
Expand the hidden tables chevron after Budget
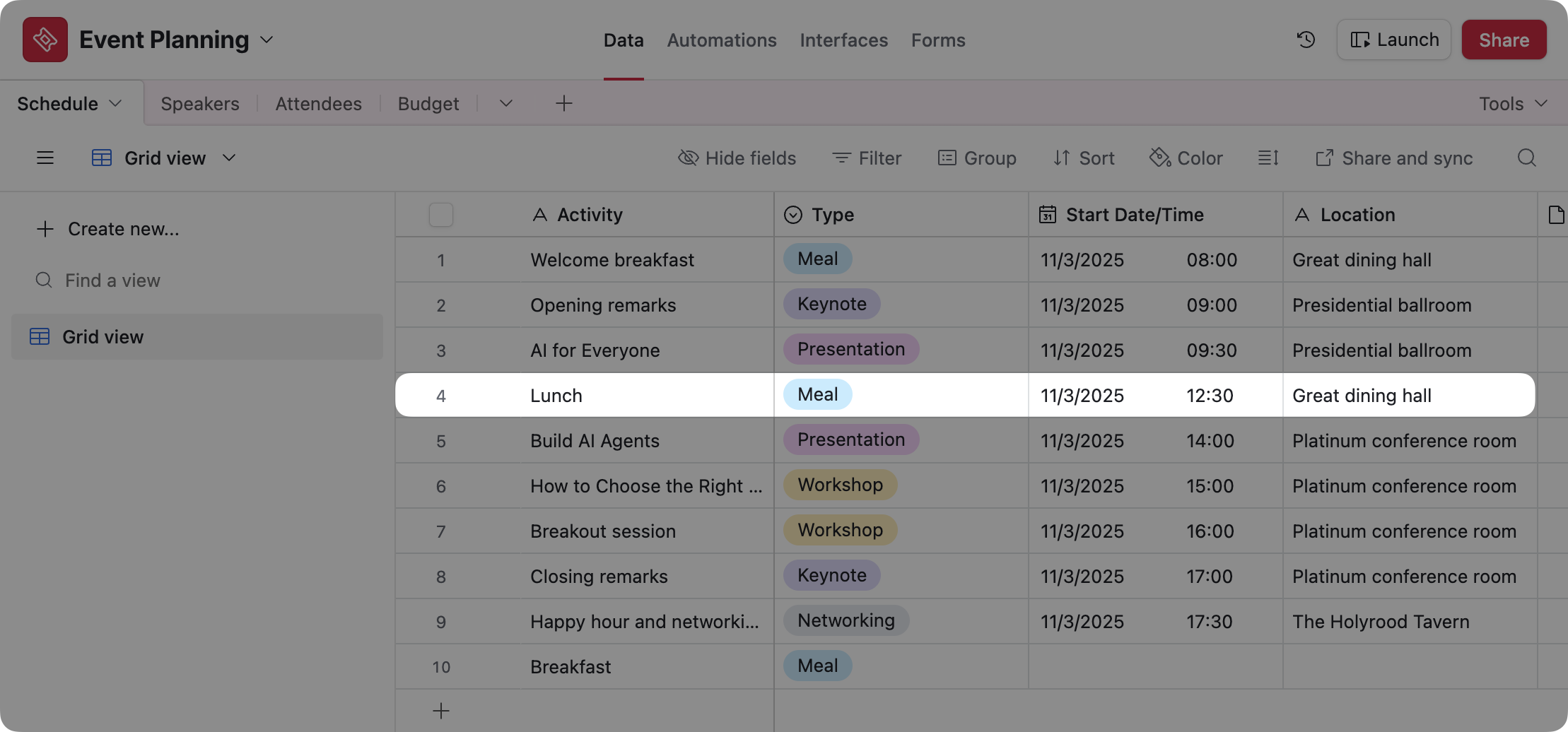505,104
